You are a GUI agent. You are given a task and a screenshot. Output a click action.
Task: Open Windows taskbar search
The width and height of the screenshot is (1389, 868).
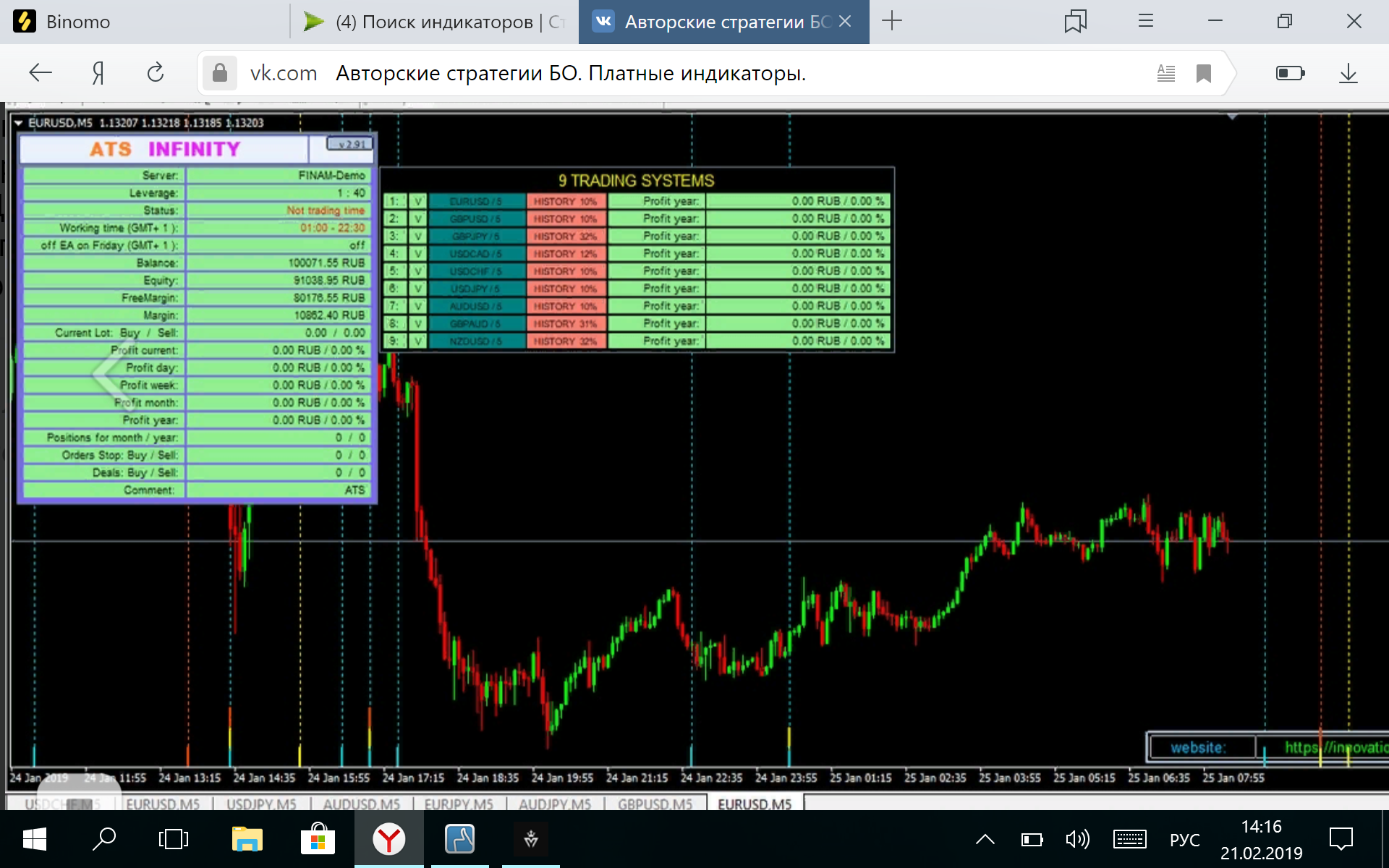point(104,839)
